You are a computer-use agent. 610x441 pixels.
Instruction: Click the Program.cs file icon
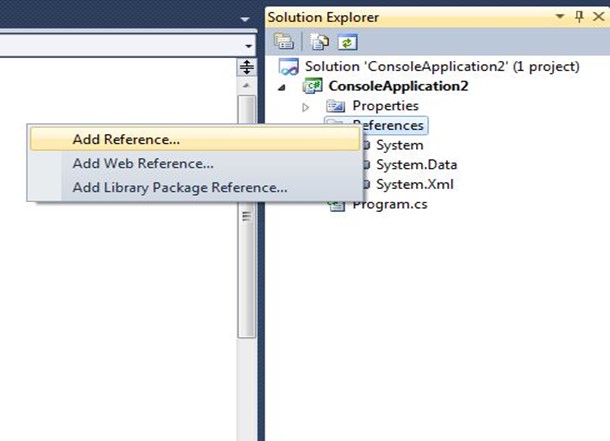click(x=337, y=205)
